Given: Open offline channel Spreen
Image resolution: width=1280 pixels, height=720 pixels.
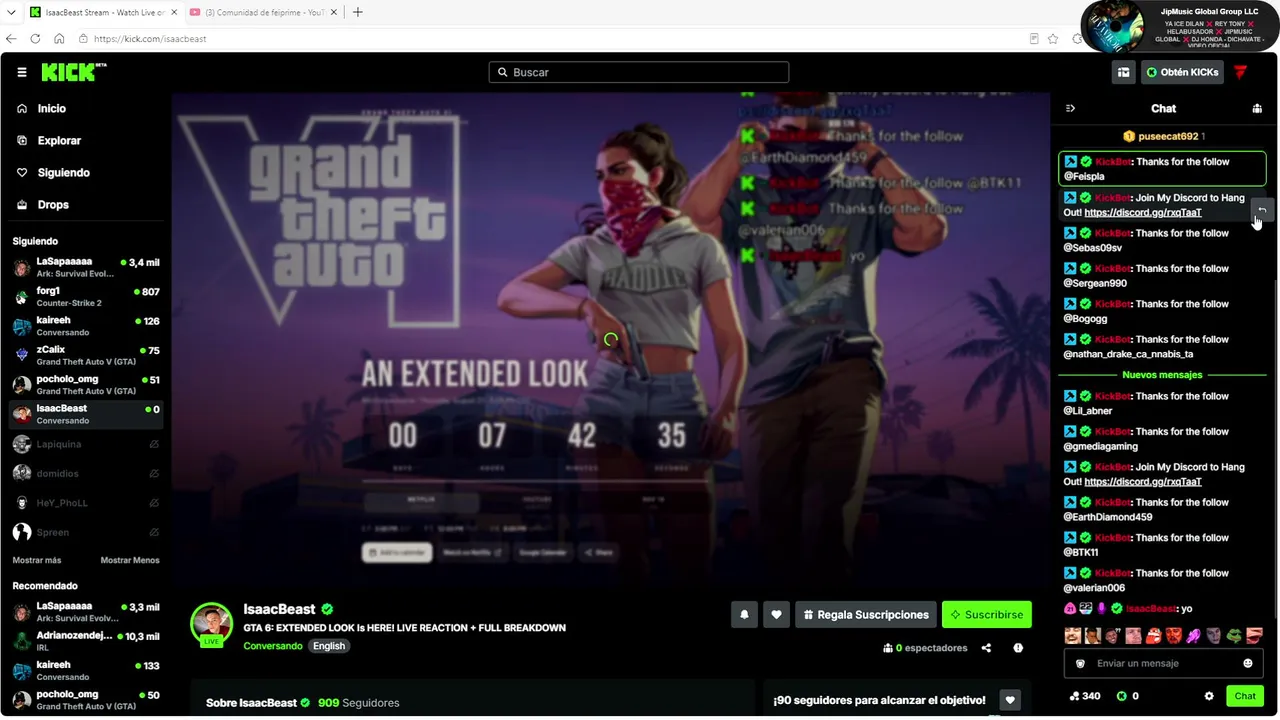Looking at the screenshot, I should click(86, 532).
